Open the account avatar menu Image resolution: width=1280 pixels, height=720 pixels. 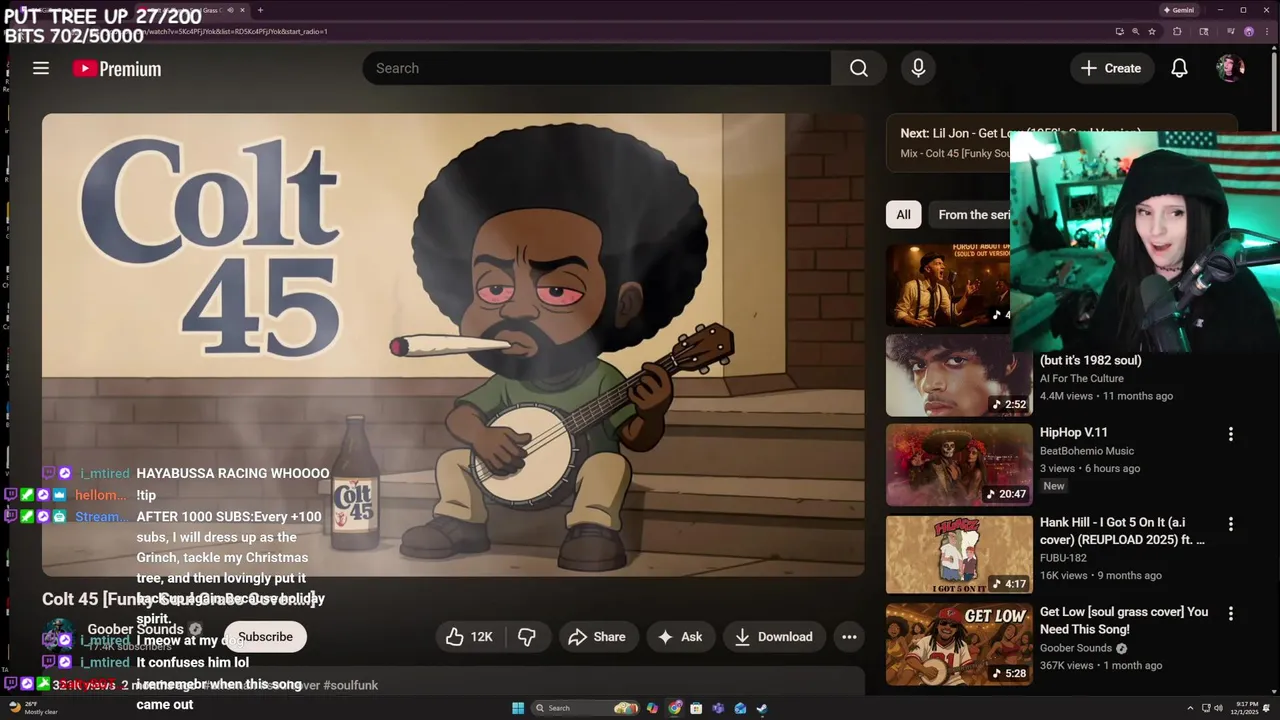click(1230, 68)
